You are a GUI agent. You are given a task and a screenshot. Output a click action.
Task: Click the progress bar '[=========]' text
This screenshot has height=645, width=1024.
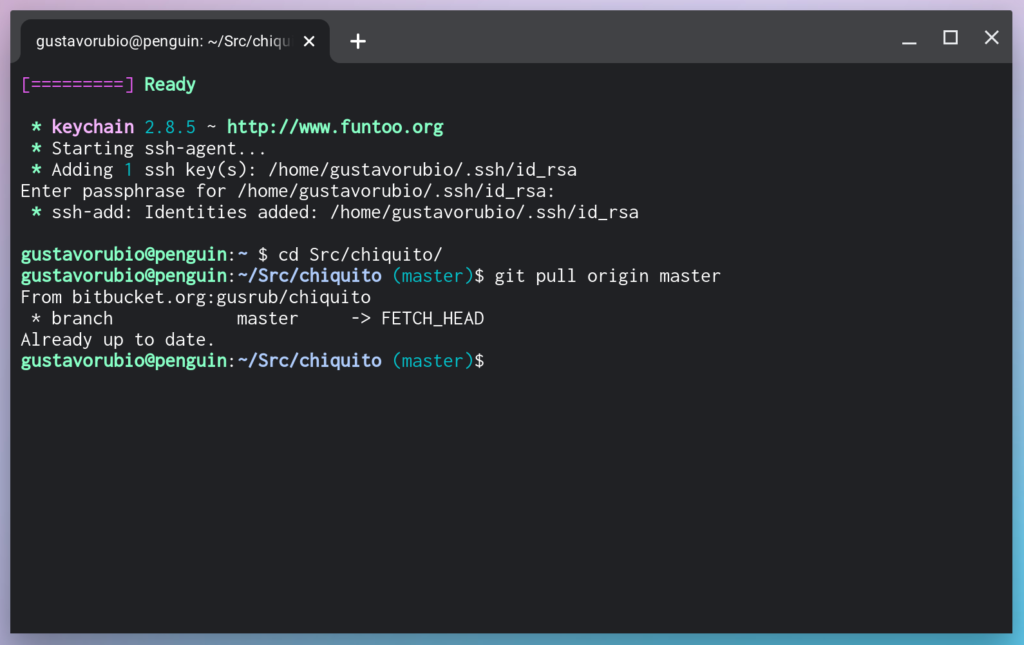coord(78,85)
